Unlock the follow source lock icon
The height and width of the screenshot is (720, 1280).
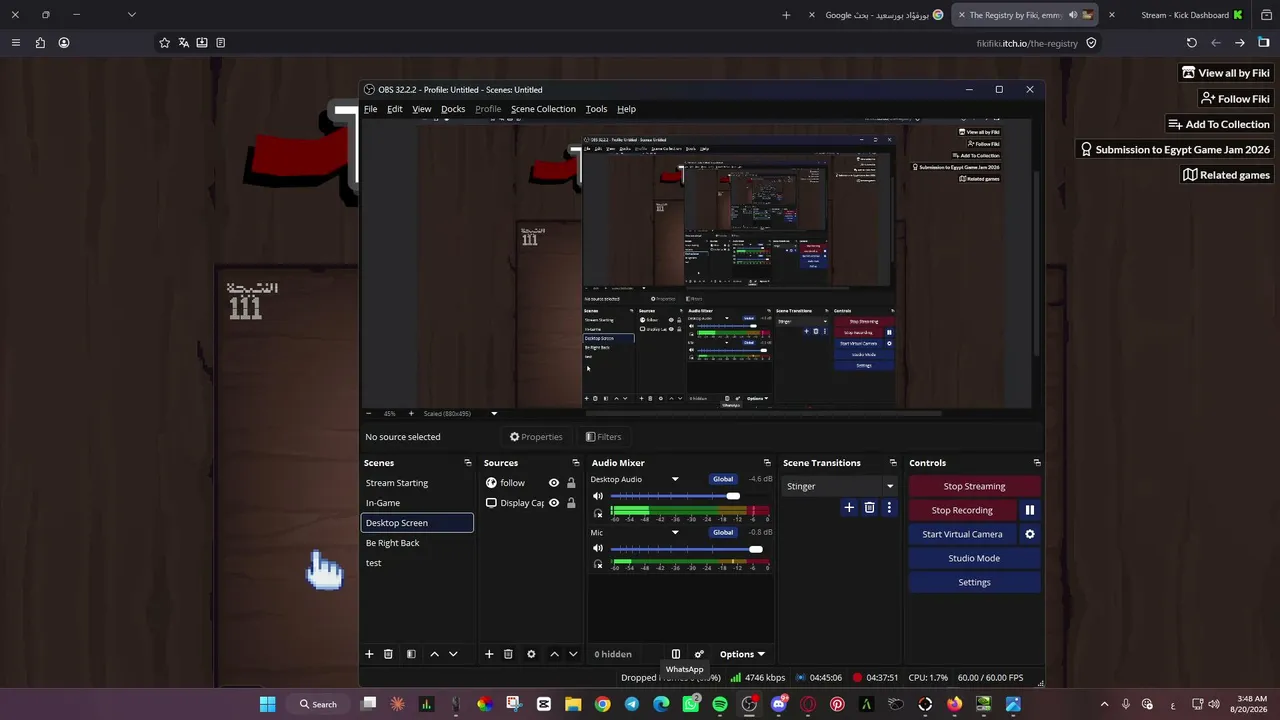[x=571, y=483]
